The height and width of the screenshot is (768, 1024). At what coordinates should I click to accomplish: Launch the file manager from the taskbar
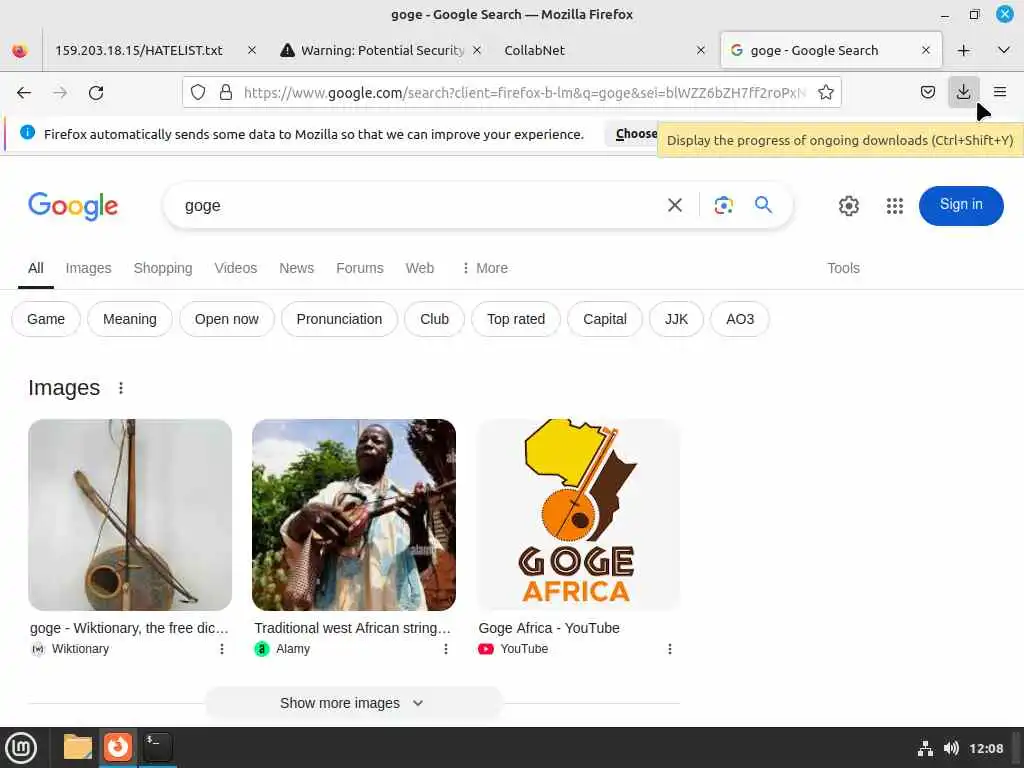click(78, 747)
